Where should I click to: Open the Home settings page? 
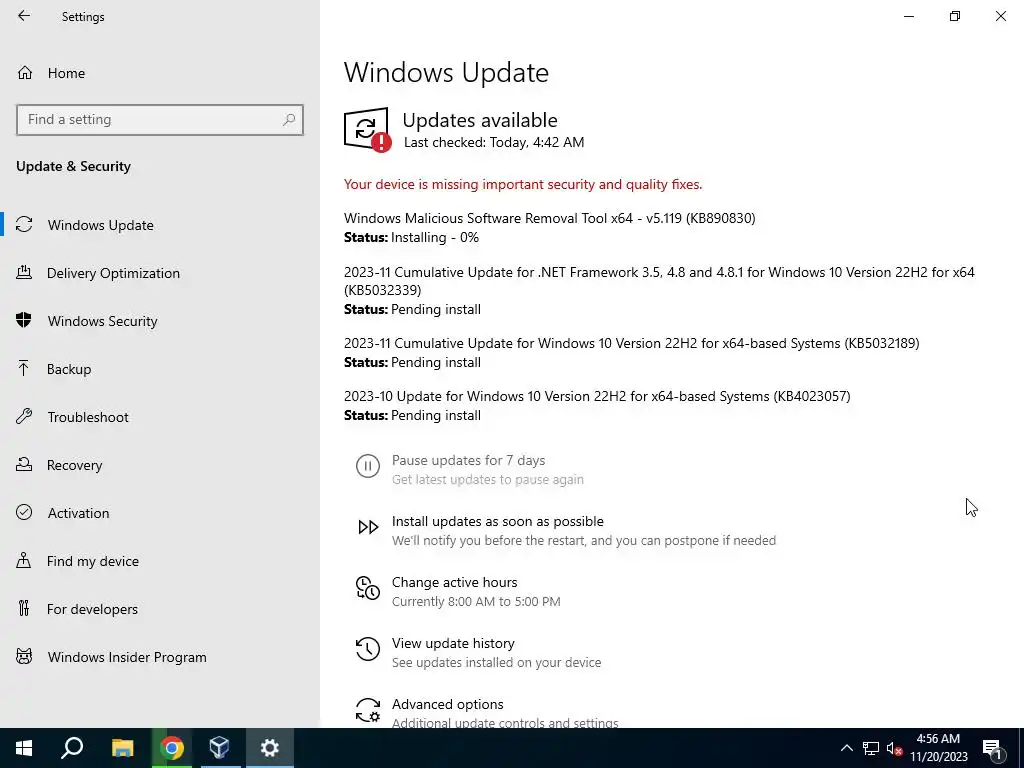[x=160, y=73]
